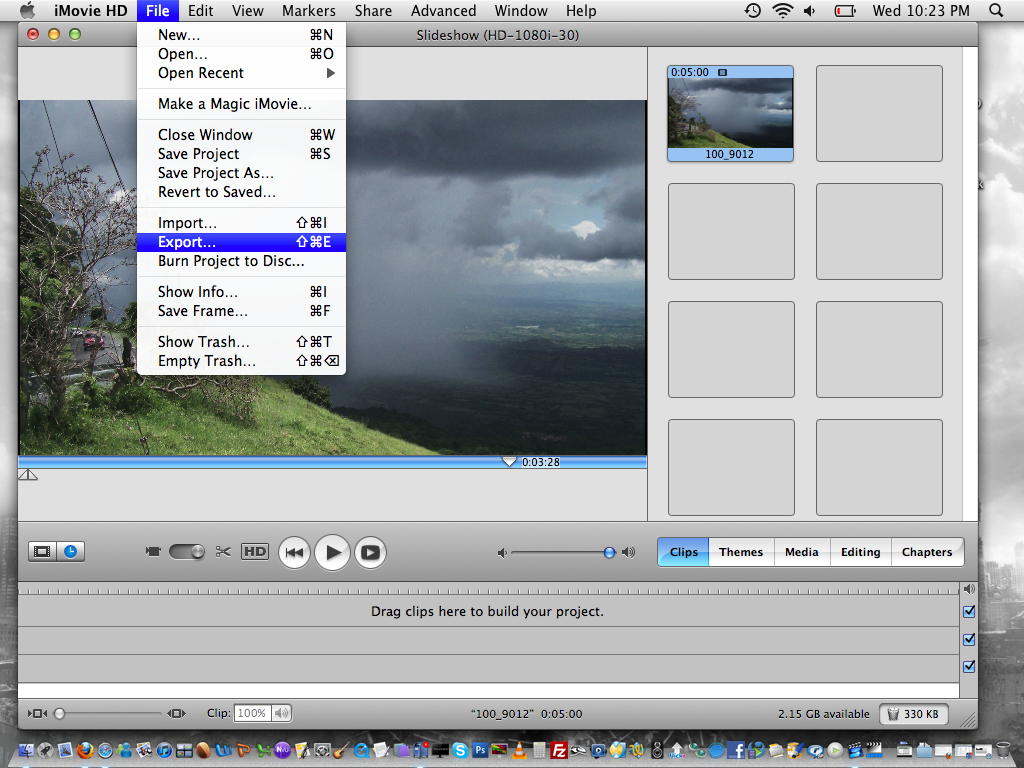Click the loud volume speaker icon
Viewport: 1024px width, 768px height.
click(628, 552)
